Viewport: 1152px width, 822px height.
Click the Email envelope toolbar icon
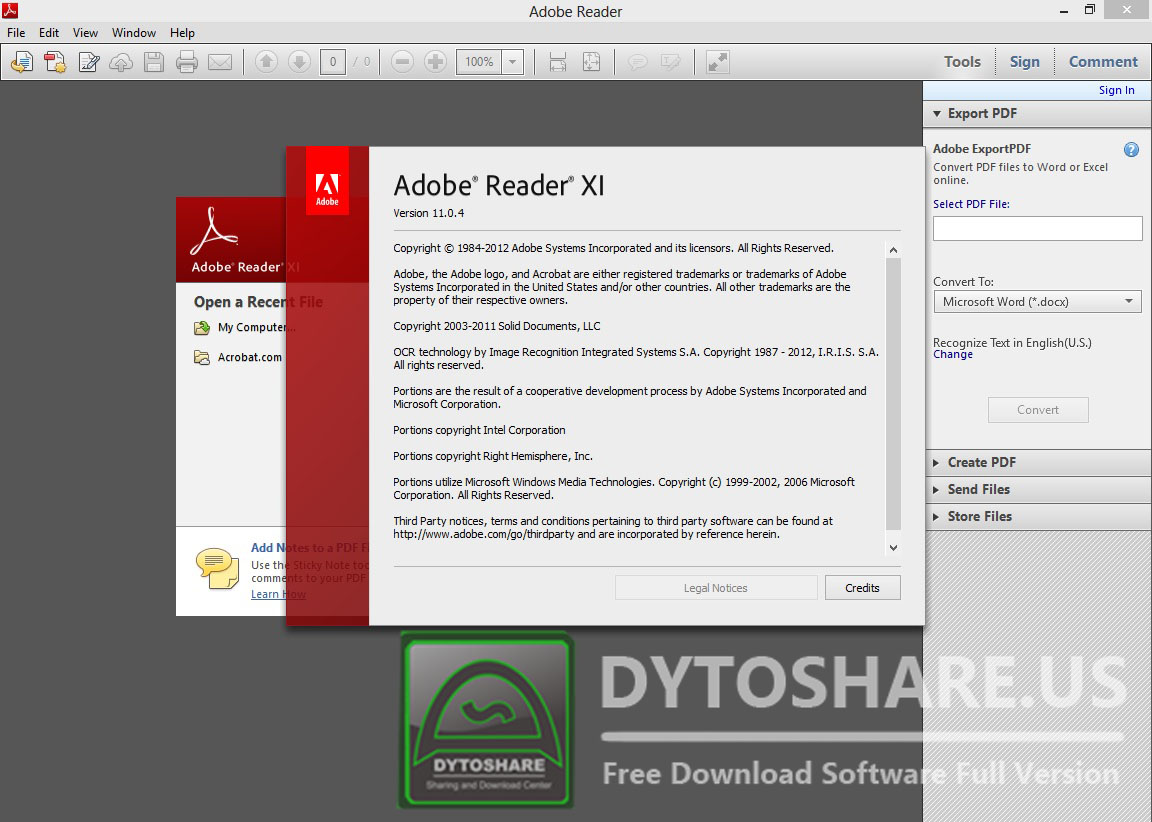(220, 62)
